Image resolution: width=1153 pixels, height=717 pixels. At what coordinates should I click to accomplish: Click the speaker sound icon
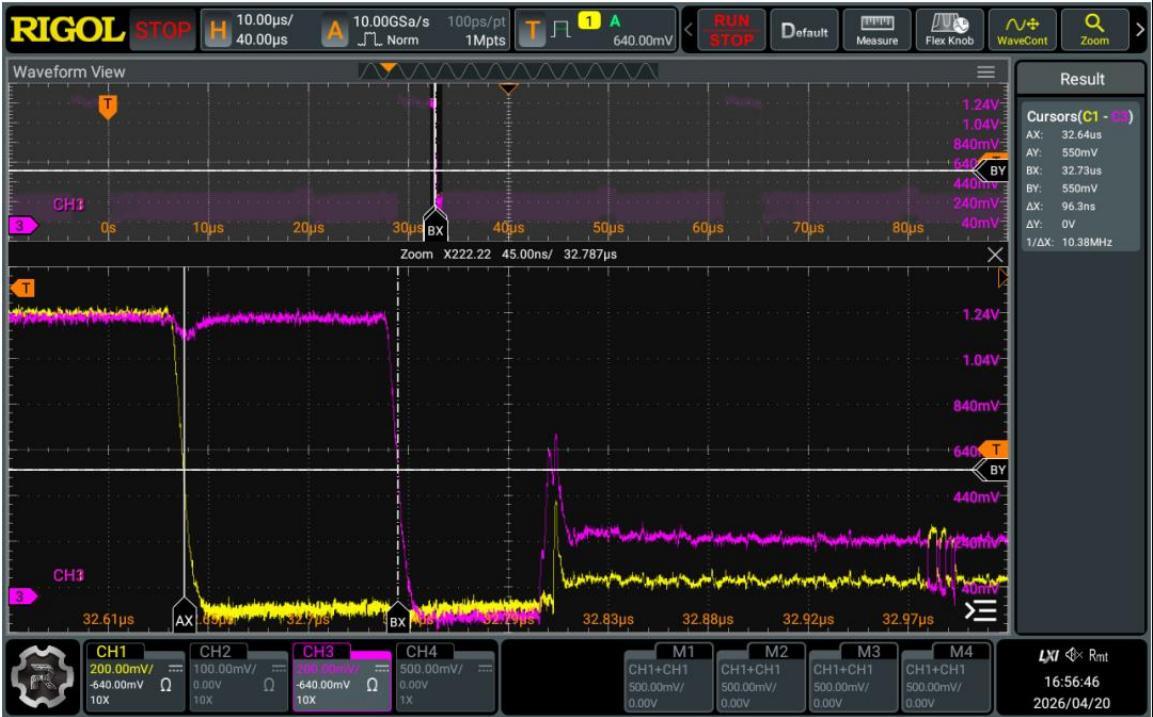pyautogui.click(x=1073, y=655)
